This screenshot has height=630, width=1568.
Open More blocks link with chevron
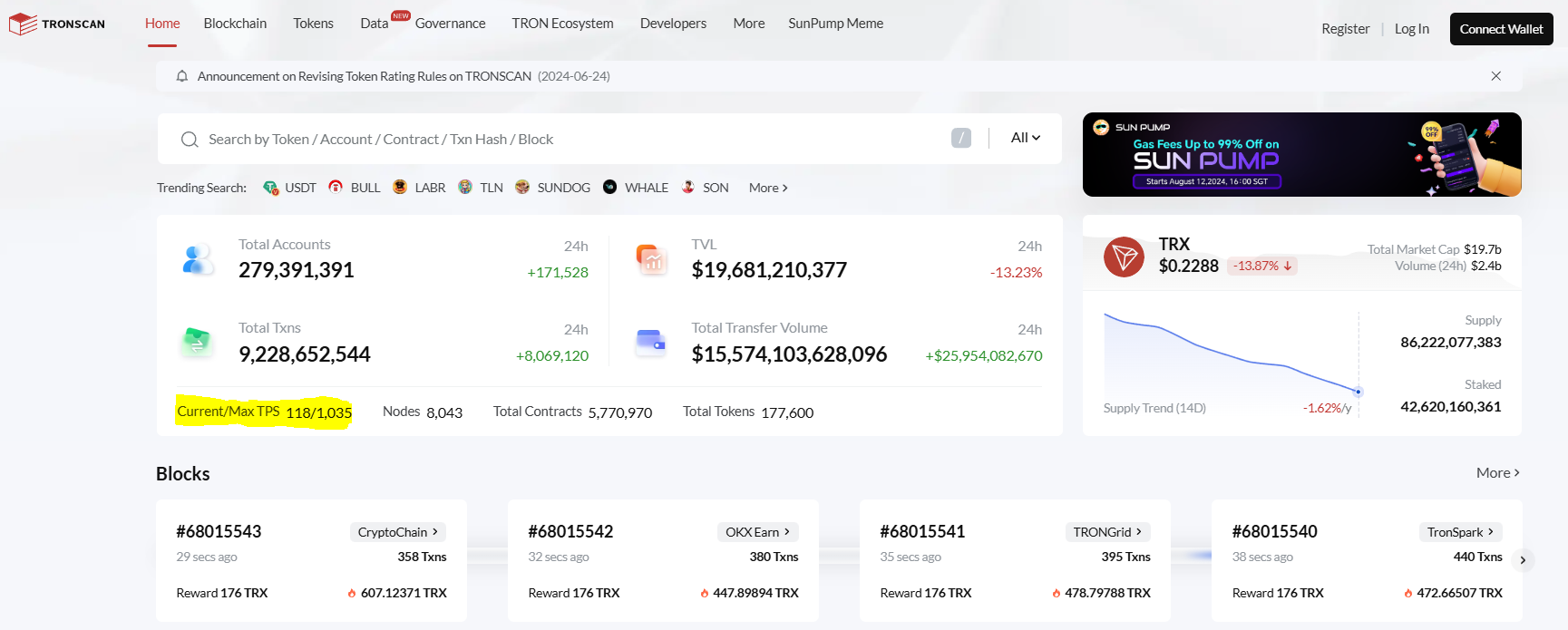point(1498,473)
